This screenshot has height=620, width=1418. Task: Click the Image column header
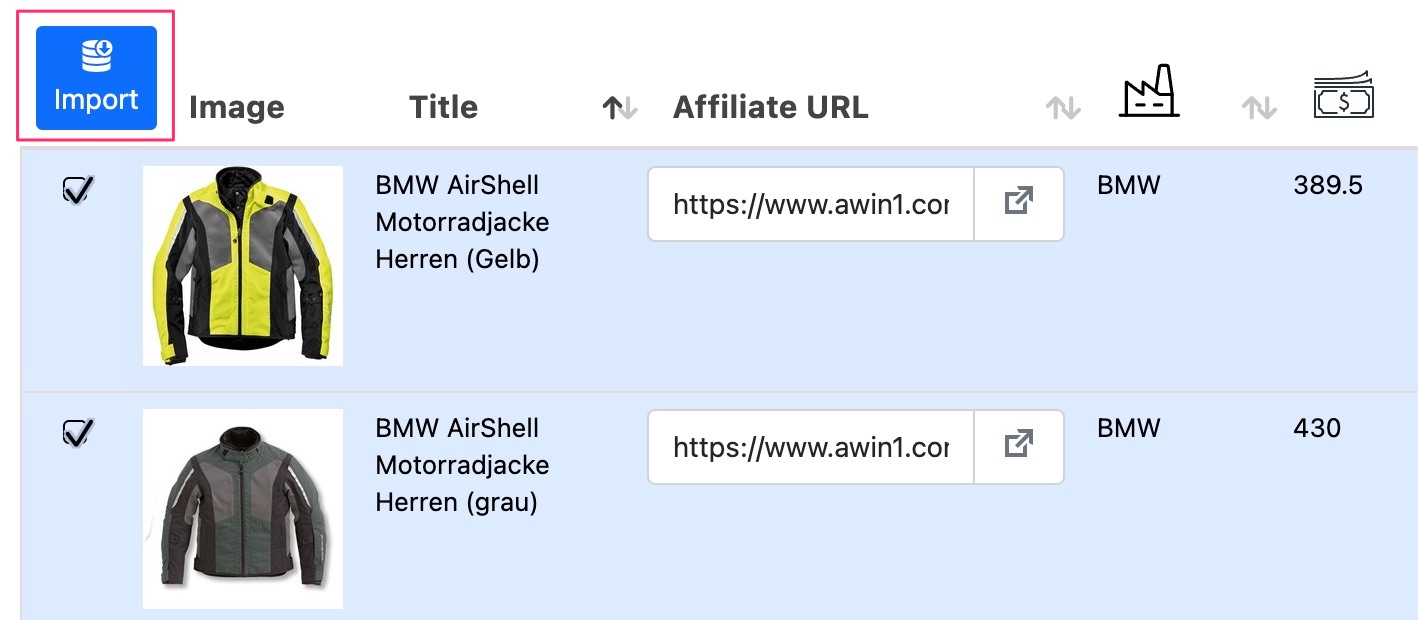coord(236,108)
